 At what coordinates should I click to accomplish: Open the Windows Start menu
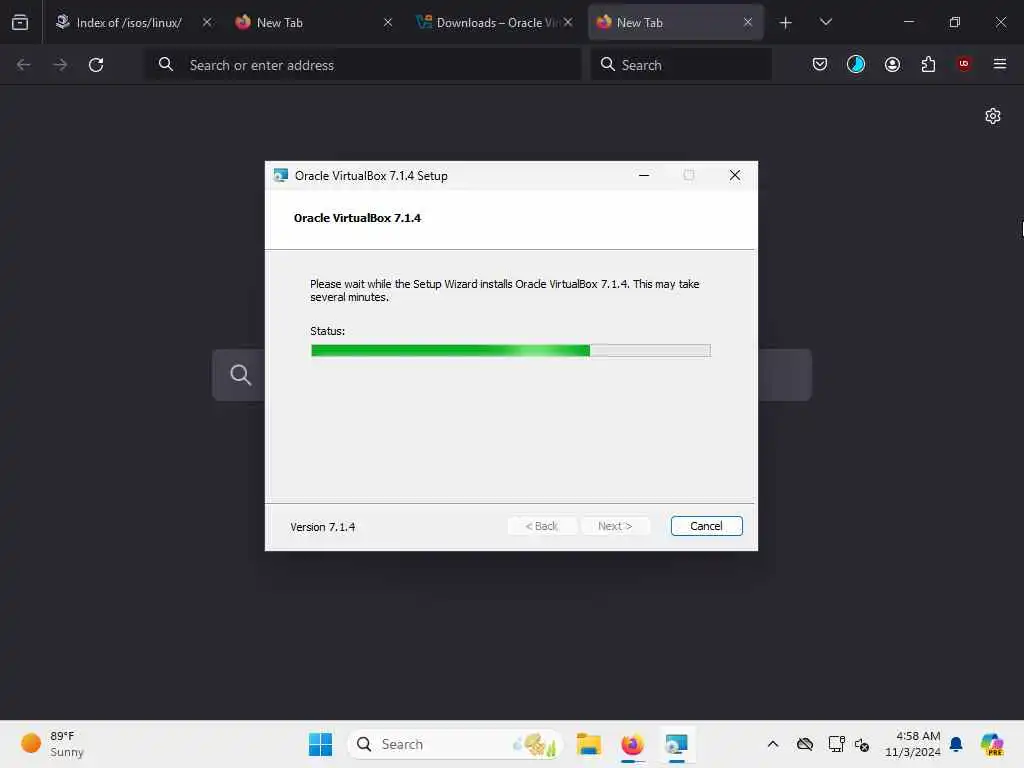pos(320,744)
